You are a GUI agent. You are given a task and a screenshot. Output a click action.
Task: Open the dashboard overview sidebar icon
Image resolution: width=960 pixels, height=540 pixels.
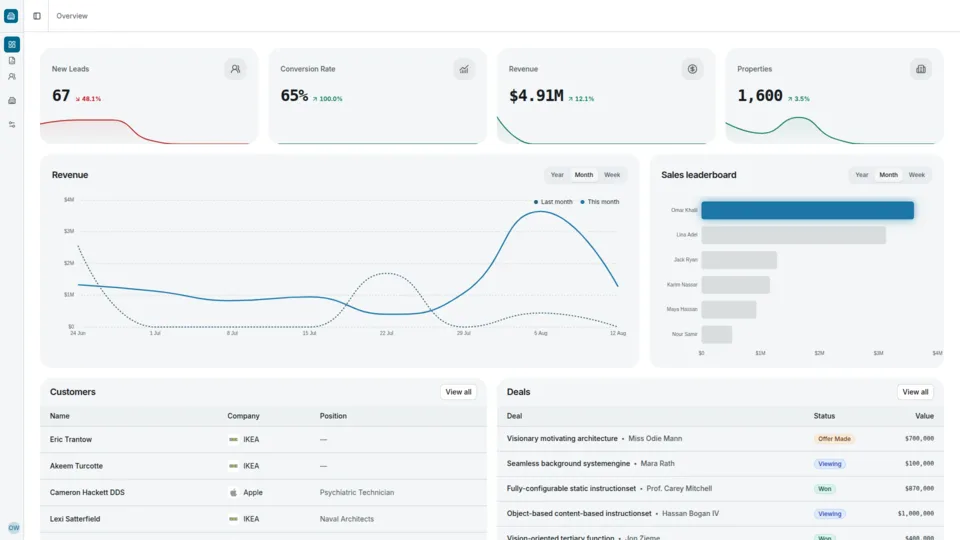pyautogui.click(x=12, y=44)
